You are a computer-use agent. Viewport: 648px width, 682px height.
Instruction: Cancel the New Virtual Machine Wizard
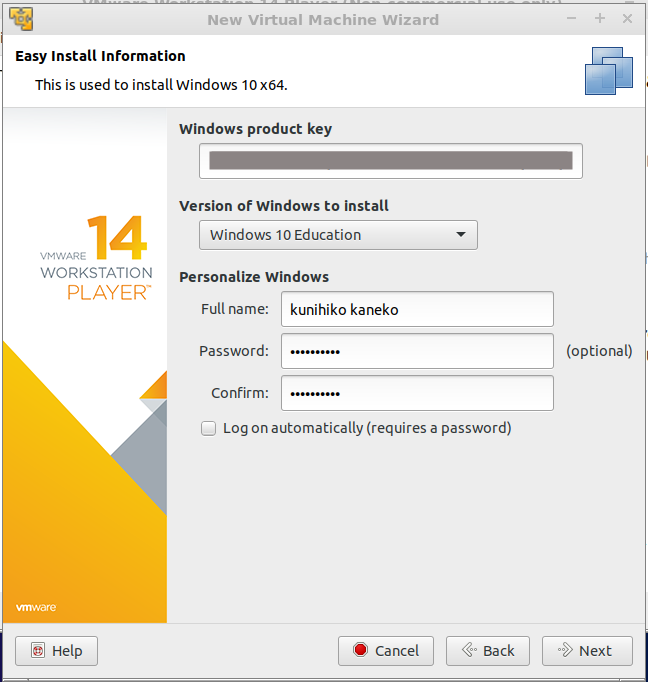[386, 651]
